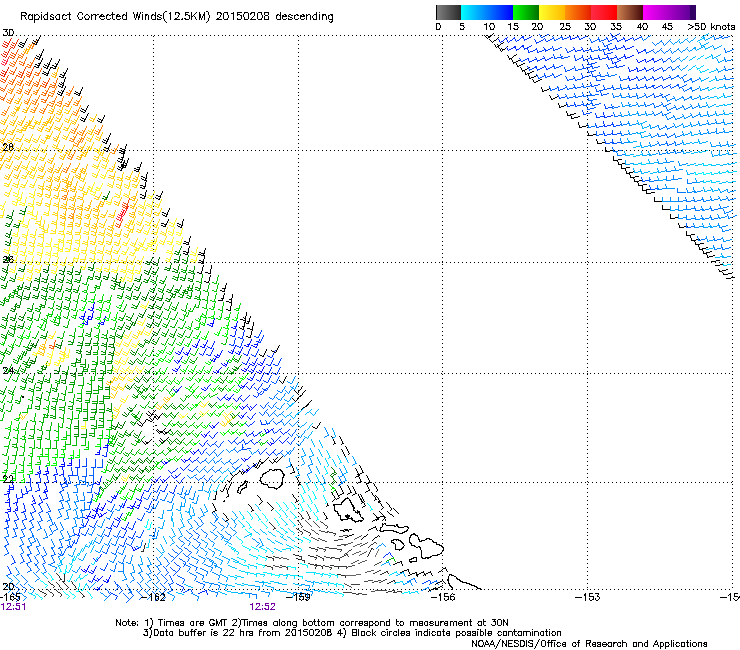Click the Maui island outline
Viewport: 740px width, 650px height.
click(426, 546)
